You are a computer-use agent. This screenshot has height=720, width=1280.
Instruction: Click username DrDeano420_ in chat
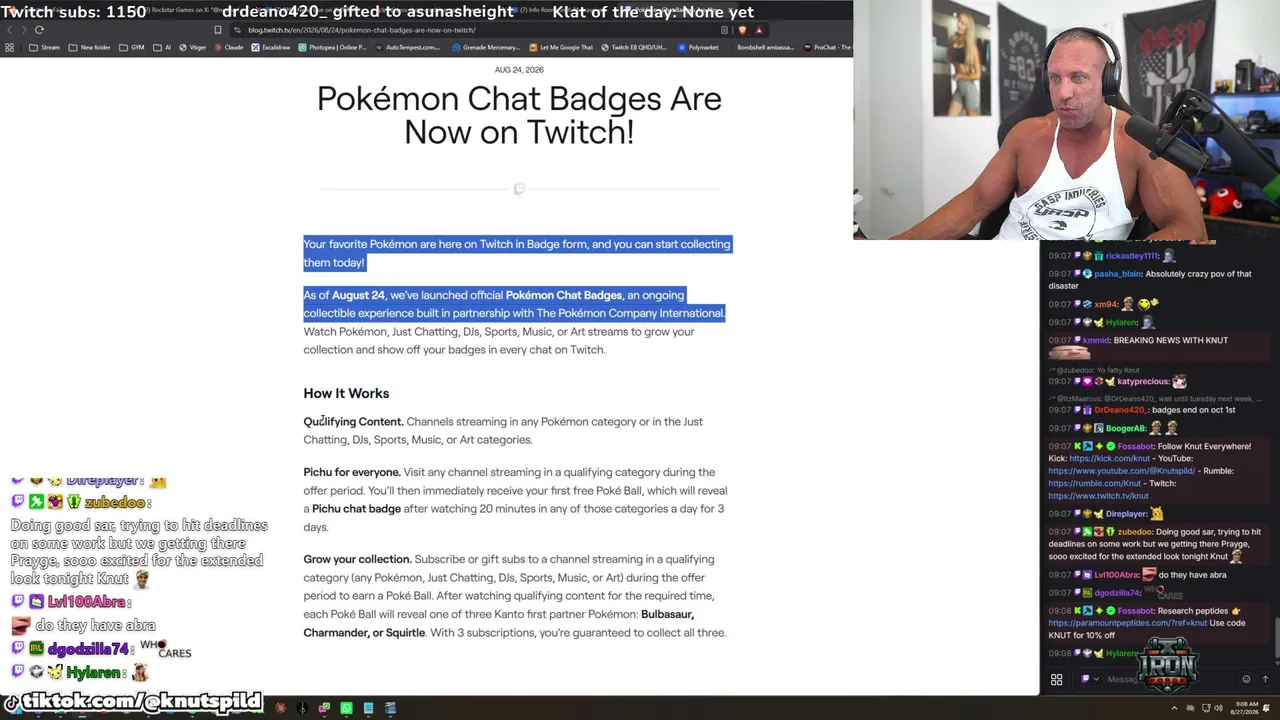tap(1120, 410)
